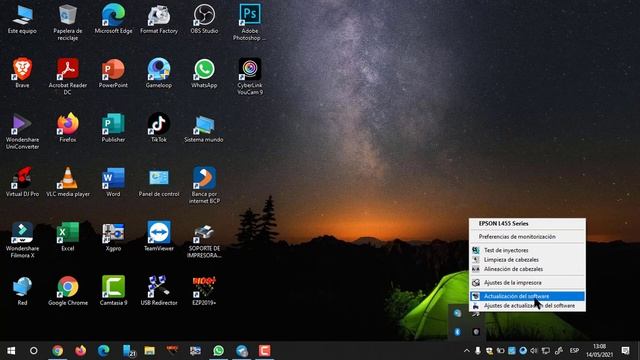The height and width of the screenshot is (360, 640).
Task: Open Panel de control icon
Action: (x=159, y=182)
